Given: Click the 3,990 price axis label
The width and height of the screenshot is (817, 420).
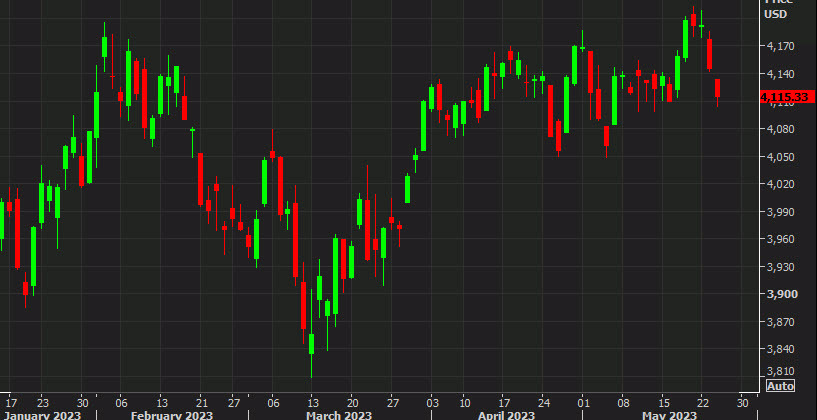Looking at the screenshot, I should (779, 212).
